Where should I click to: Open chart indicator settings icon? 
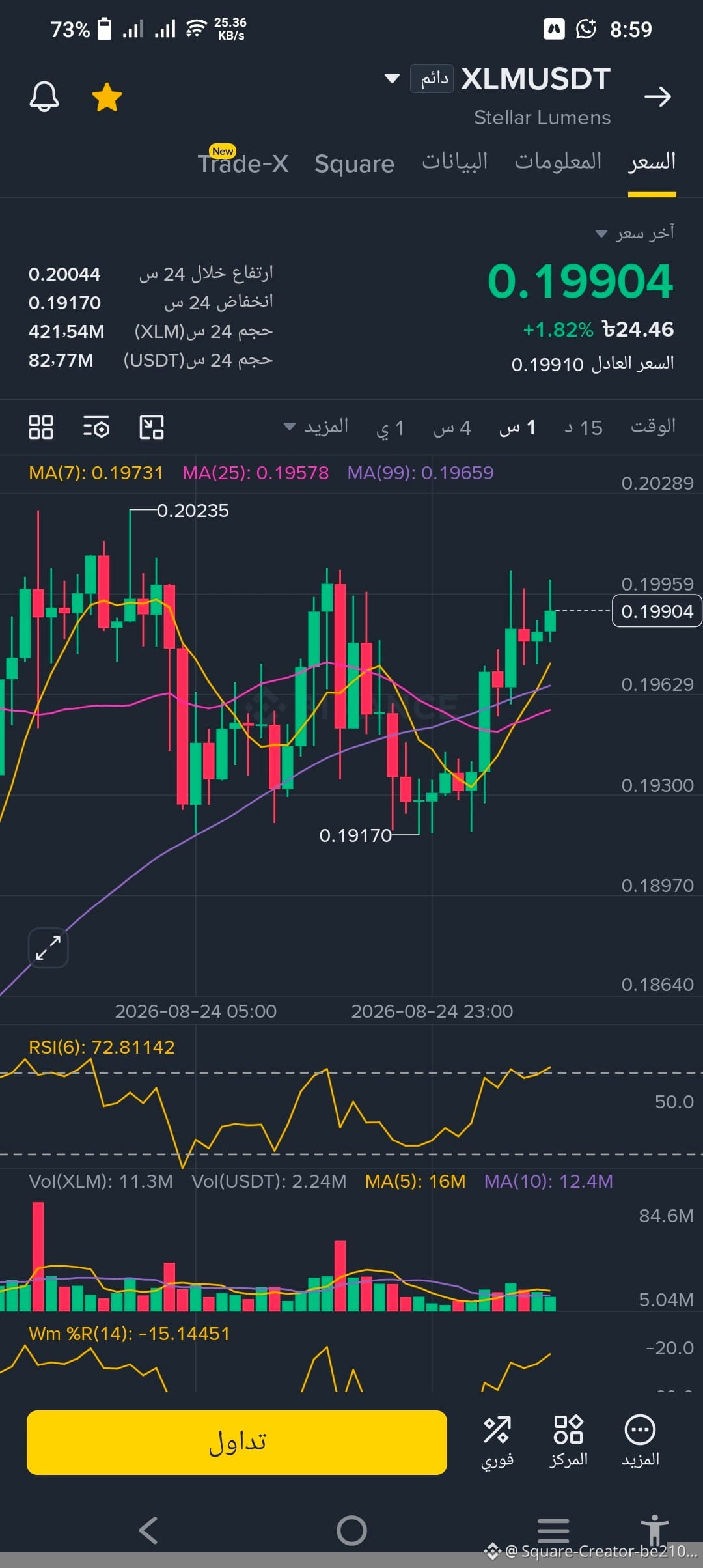coord(96,427)
